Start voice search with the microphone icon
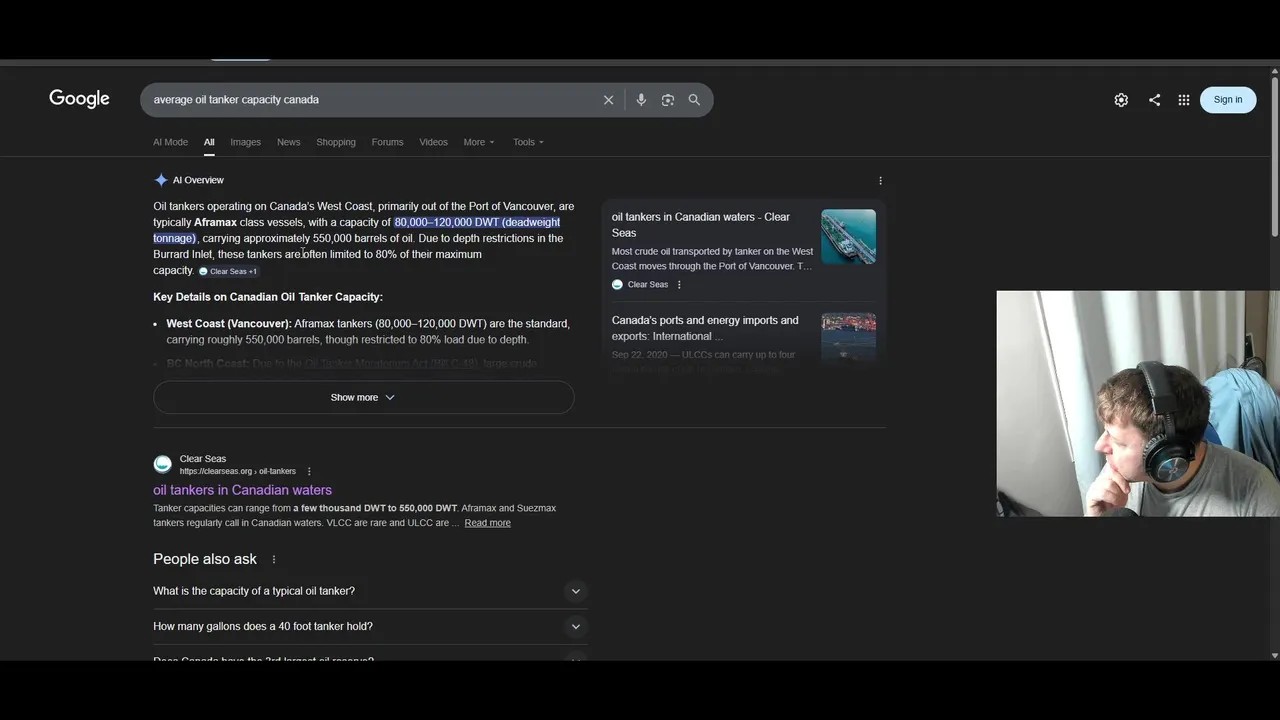The width and height of the screenshot is (1280, 720). click(x=641, y=100)
